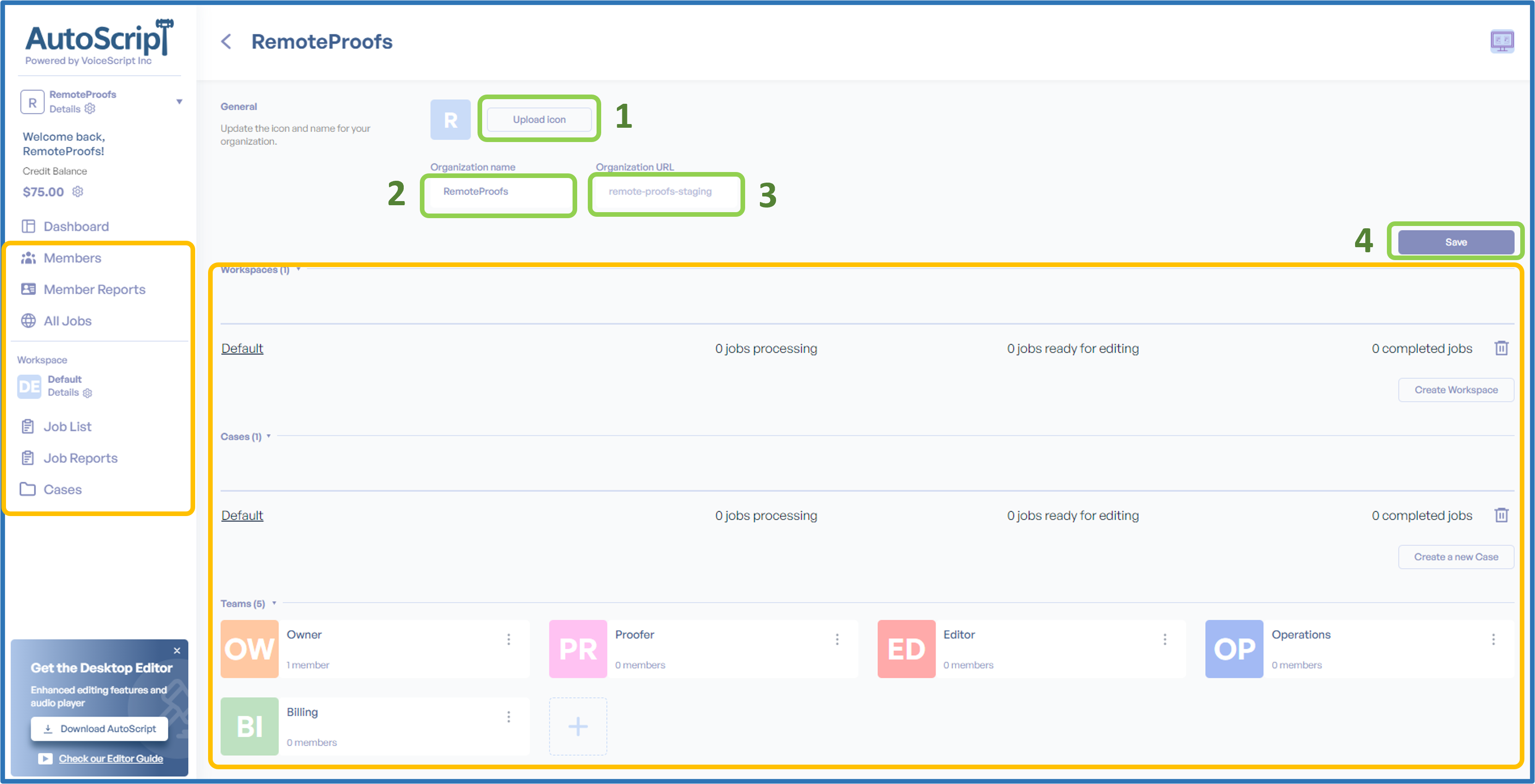Open organization Details gear under RemoteProofs
Image resolution: width=1535 pixels, height=784 pixels.
(90, 109)
